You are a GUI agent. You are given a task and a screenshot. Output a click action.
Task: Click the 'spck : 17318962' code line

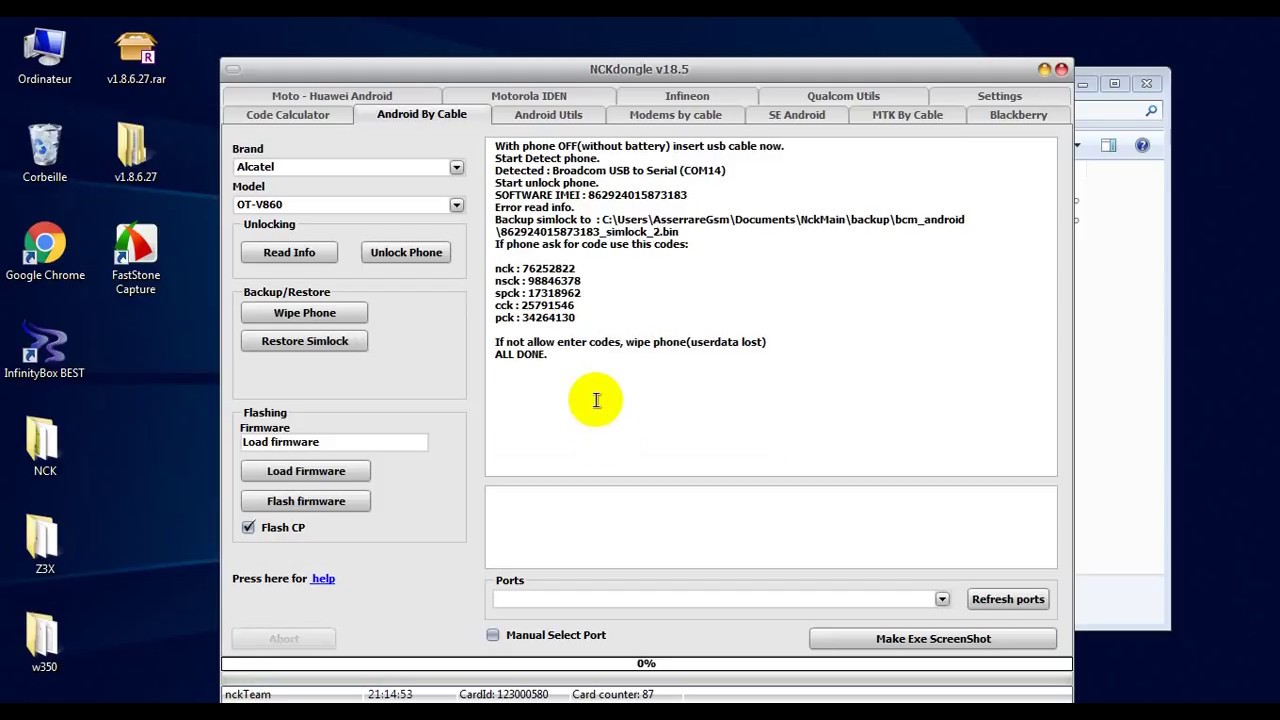tap(538, 293)
